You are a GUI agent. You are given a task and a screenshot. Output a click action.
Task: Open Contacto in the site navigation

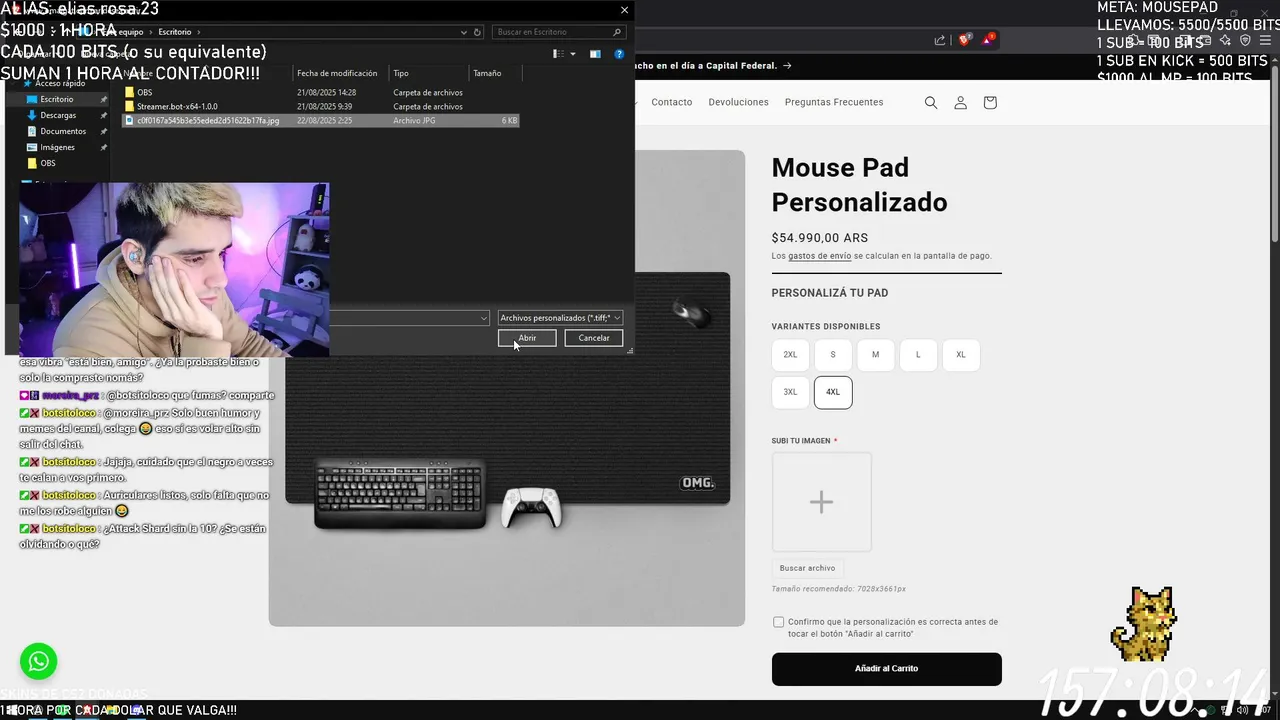(x=672, y=102)
